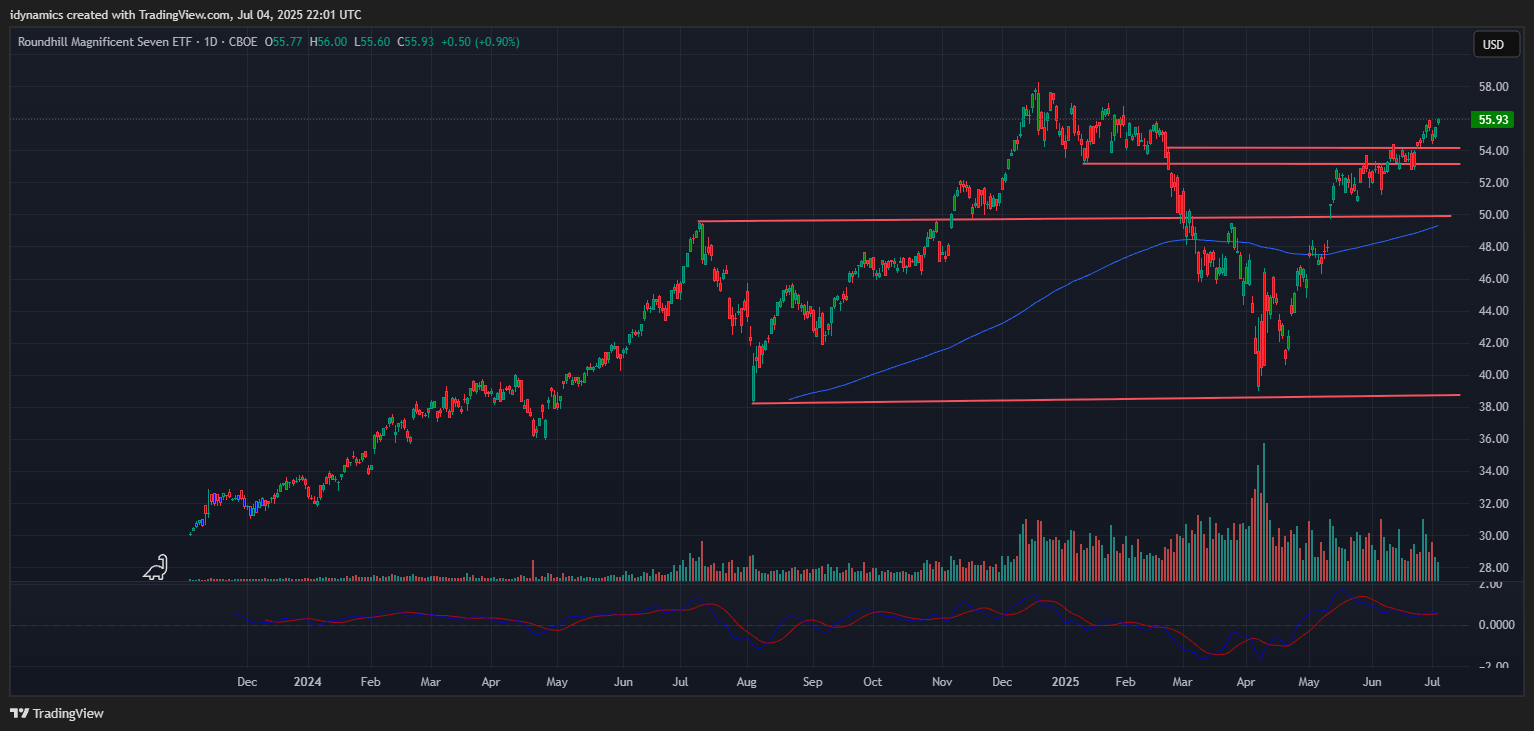This screenshot has height=731, width=1534.
Task: Click the 2025 label on the time axis
Action: tap(1064, 682)
